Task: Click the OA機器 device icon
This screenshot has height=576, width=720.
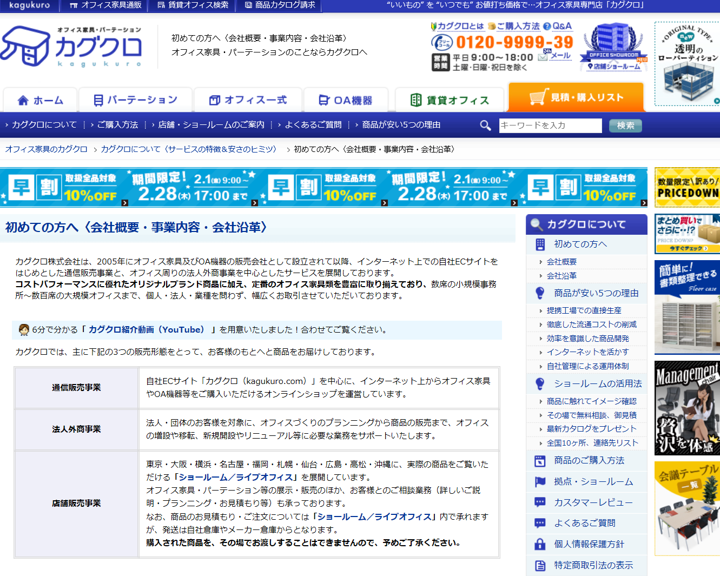Action: tap(324, 100)
